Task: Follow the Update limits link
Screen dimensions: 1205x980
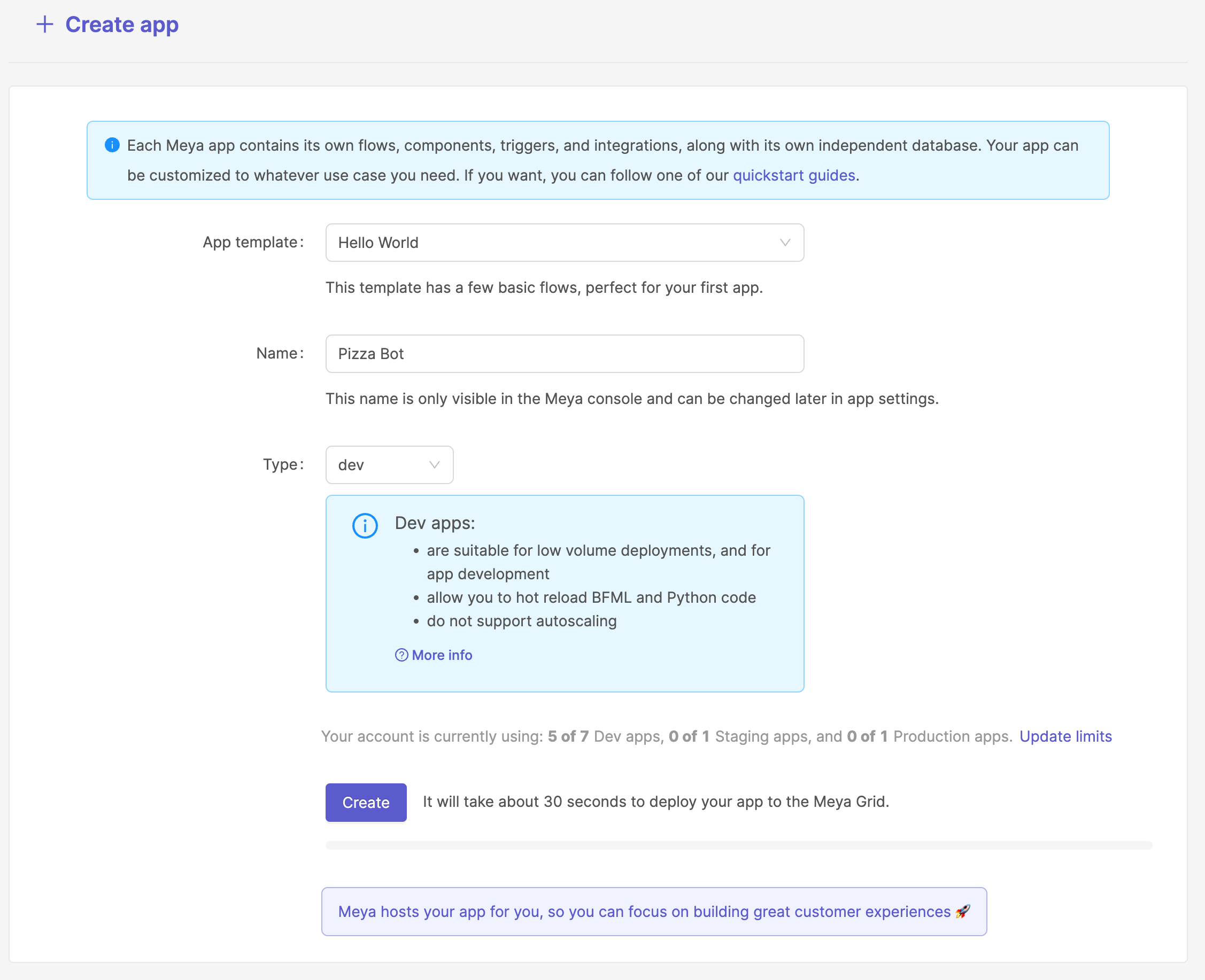Action: (1065, 736)
